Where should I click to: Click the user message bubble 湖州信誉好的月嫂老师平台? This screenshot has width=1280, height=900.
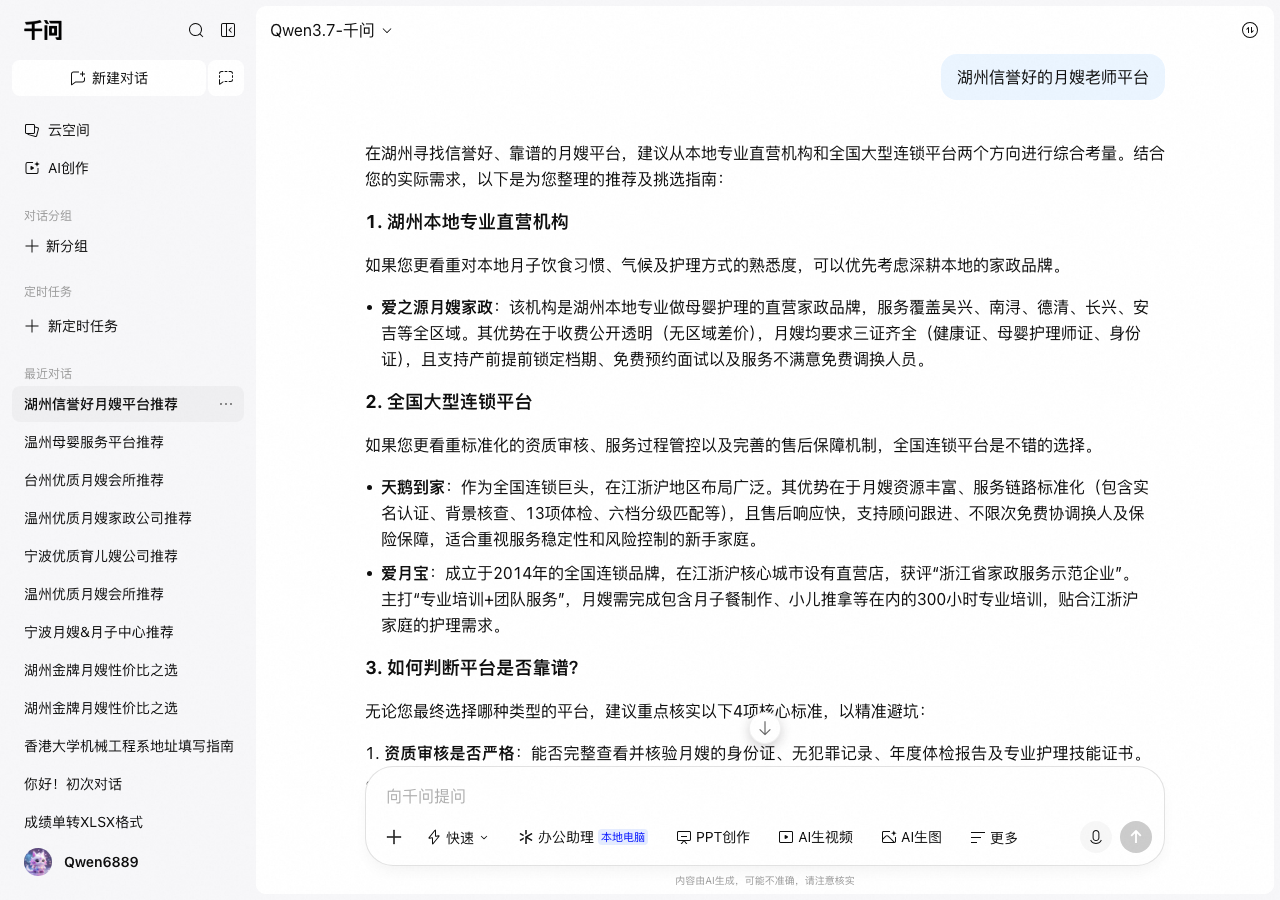pyautogui.click(x=1053, y=77)
